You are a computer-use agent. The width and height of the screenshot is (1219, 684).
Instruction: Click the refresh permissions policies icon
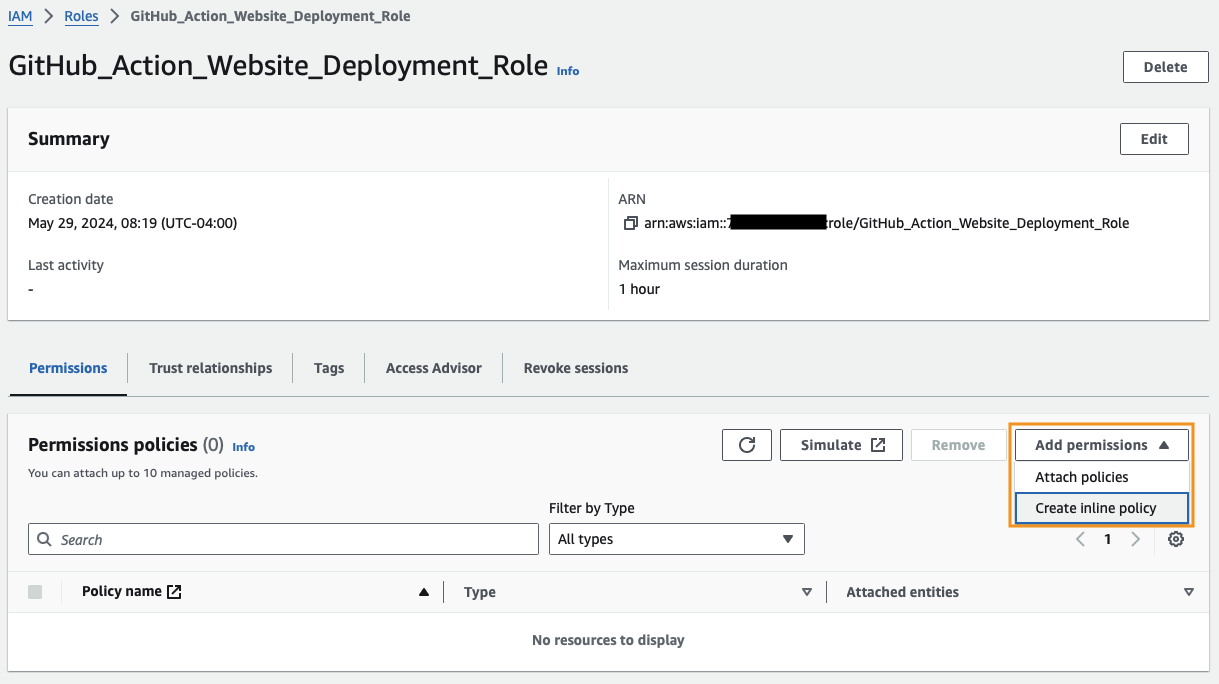(x=747, y=445)
